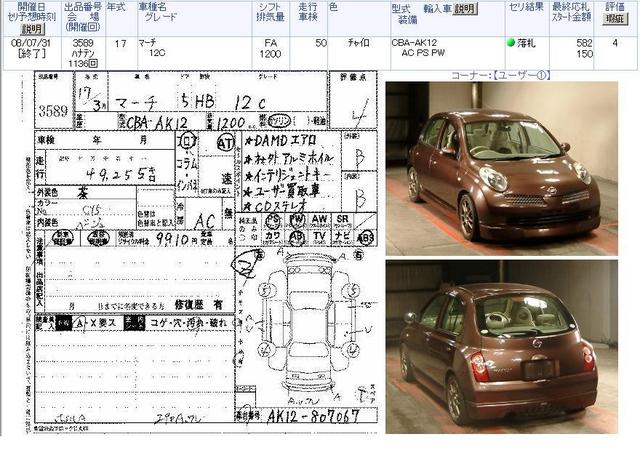Click the ★DAMD エアロ note on sheet

click(280, 141)
